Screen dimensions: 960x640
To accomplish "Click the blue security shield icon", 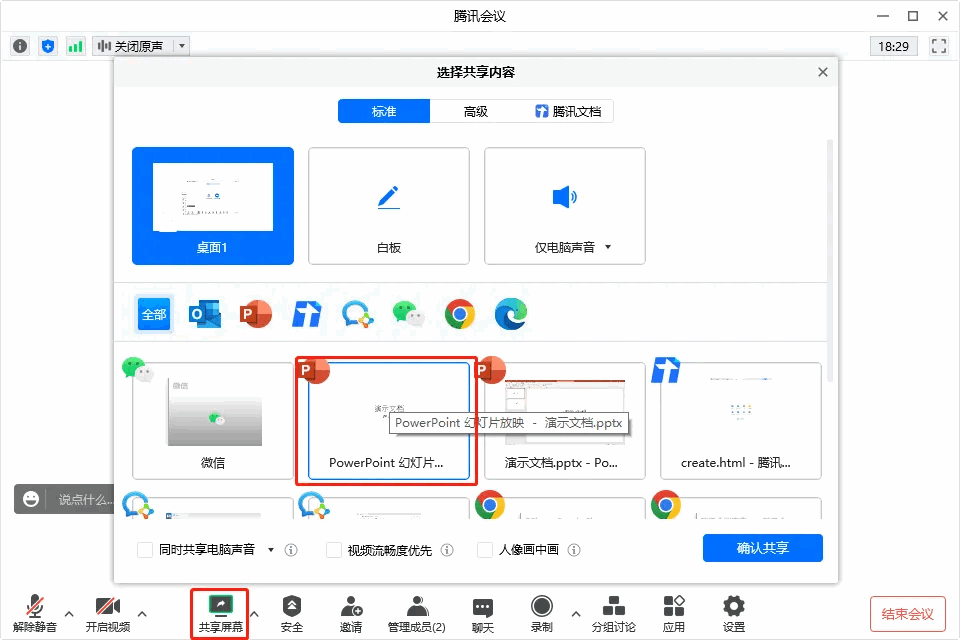I will (48, 46).
